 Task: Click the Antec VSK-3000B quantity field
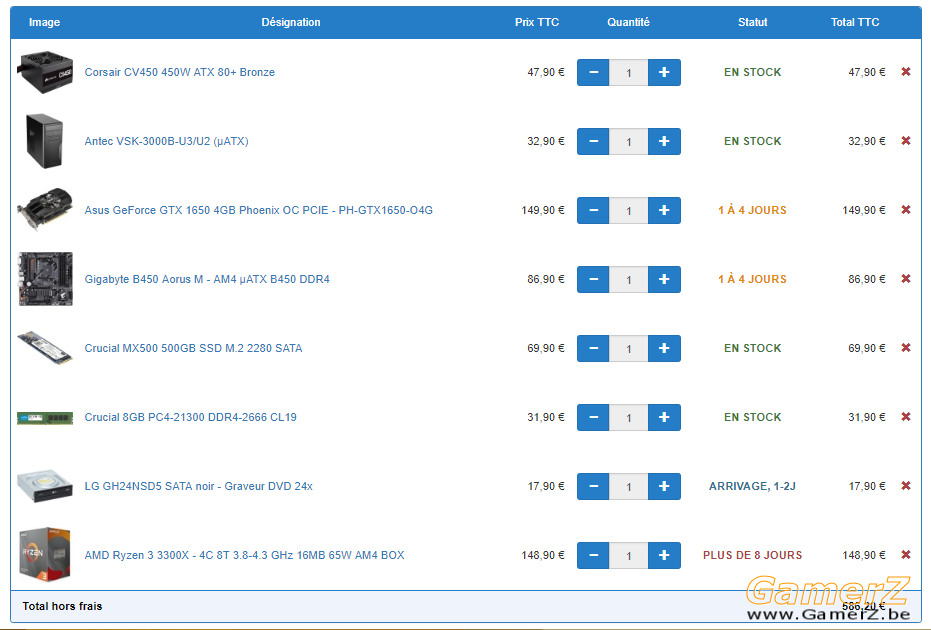click(x=629, y=141)
